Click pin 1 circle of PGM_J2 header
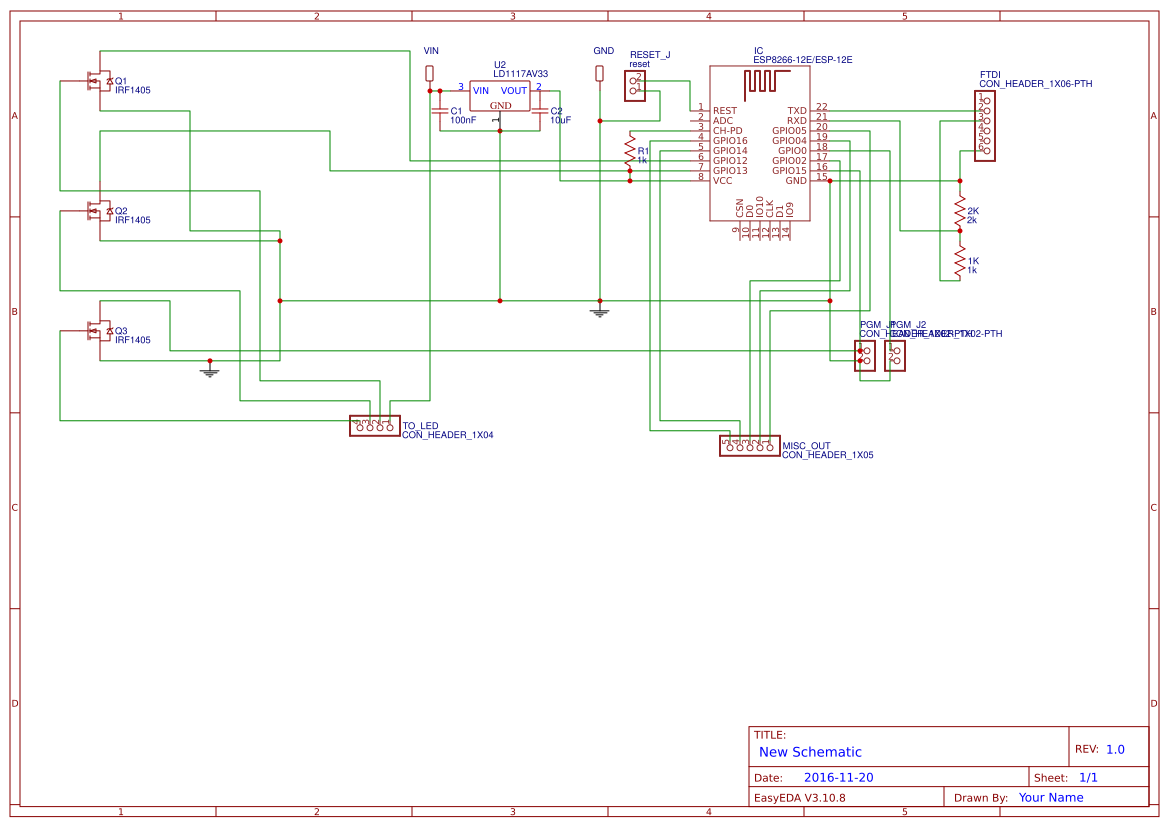The height and width of the screenshot is (827, 1169). click(899, 351)
